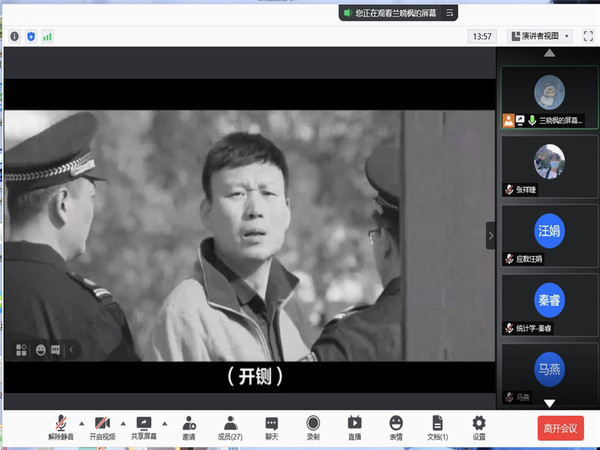Open the 演讲者视图 view dropdown

tap(540, 36)
